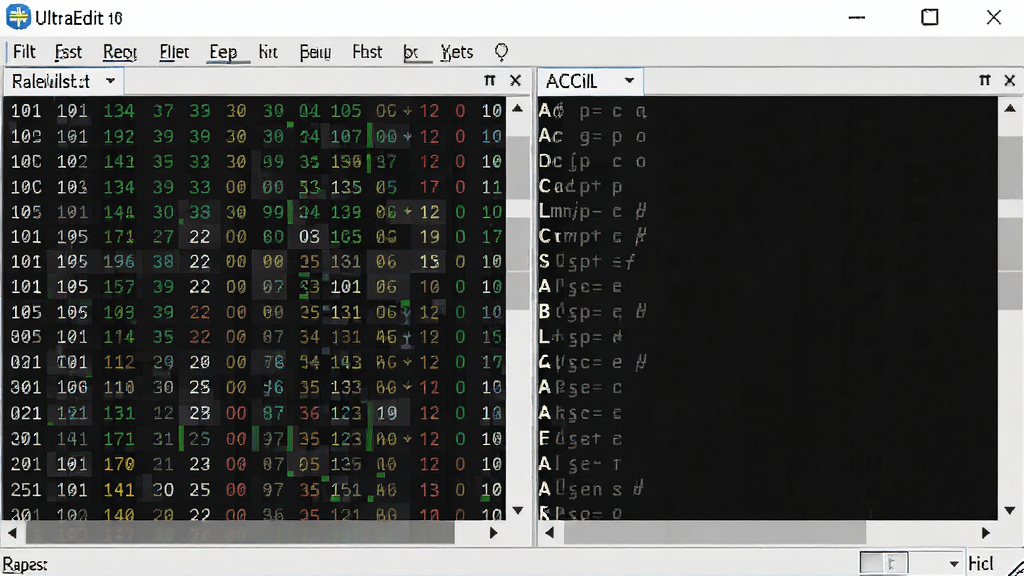Open the Fsst menu

(x=68, y=52)
